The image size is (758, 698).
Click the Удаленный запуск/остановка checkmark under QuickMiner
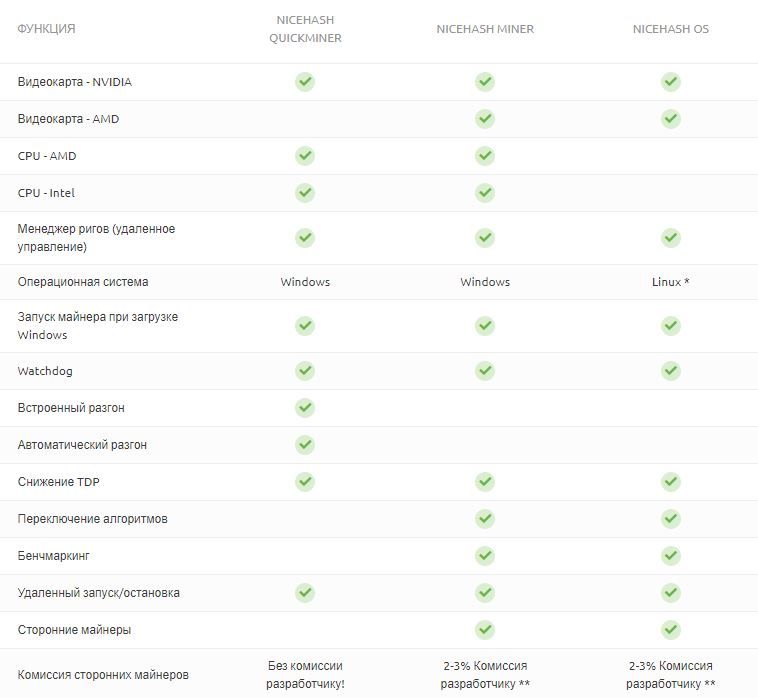[x=305, y=593]
